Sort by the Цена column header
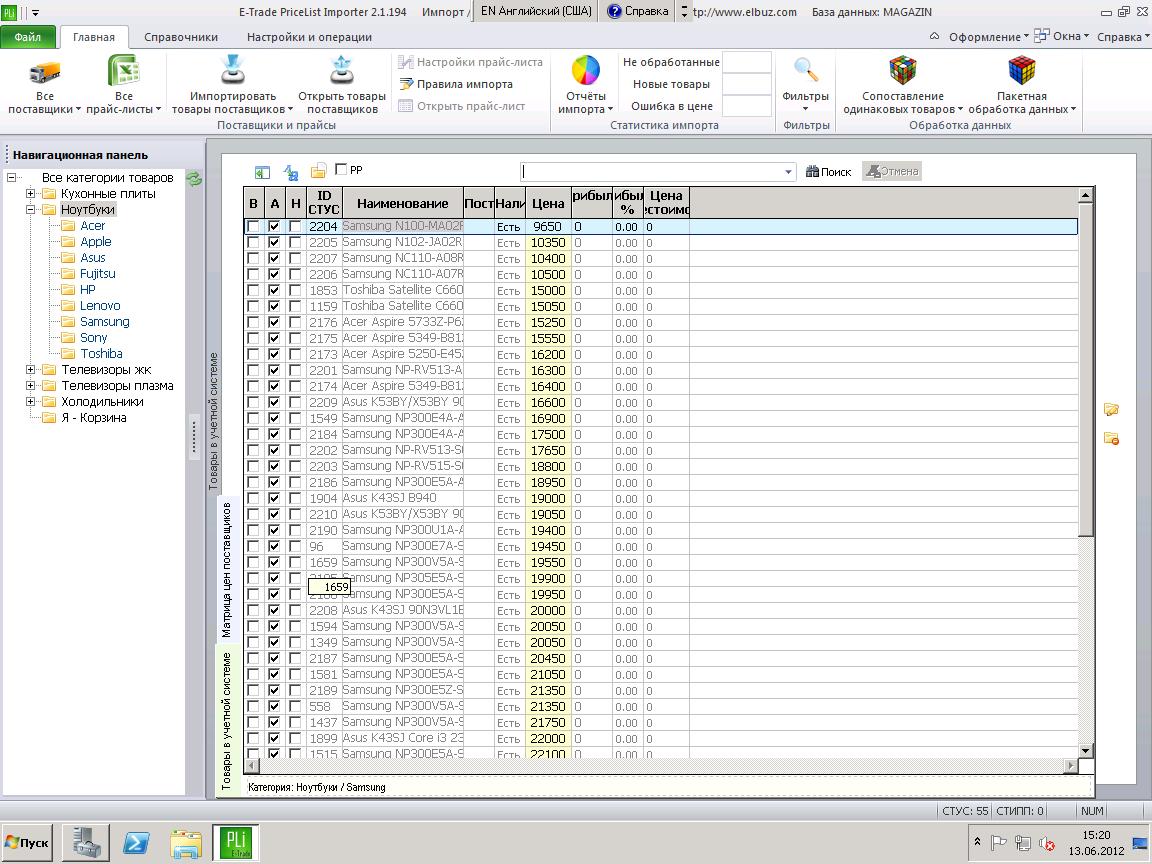 click(x=547, y=204)
